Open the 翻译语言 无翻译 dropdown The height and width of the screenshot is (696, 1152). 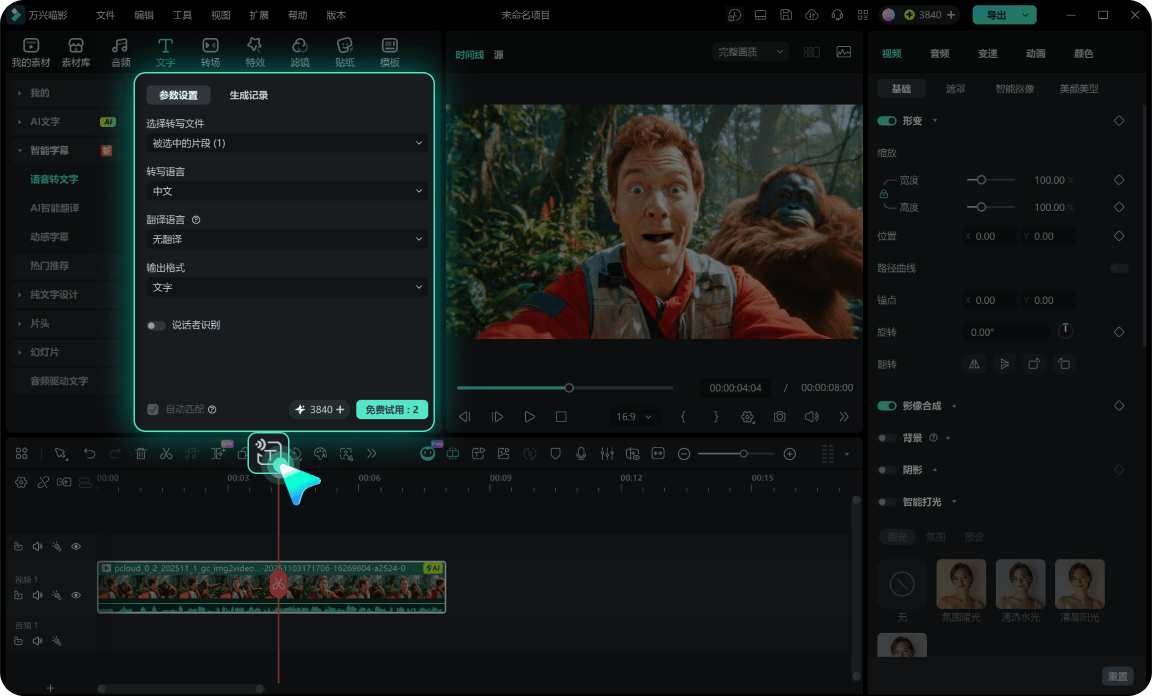[287, 239]
